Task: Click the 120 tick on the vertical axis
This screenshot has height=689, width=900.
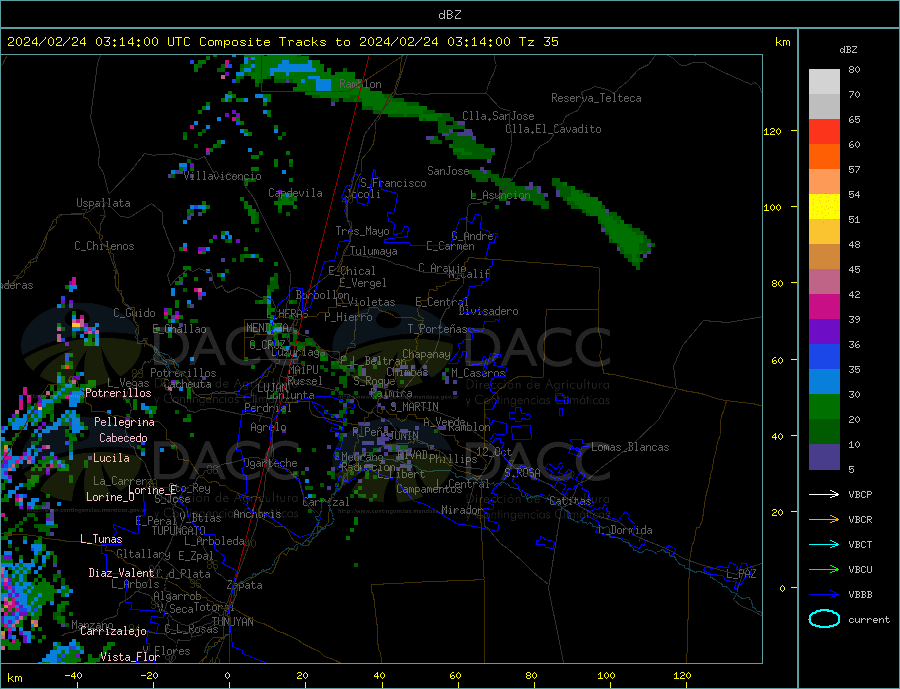Action: click(x=772, y=131)
